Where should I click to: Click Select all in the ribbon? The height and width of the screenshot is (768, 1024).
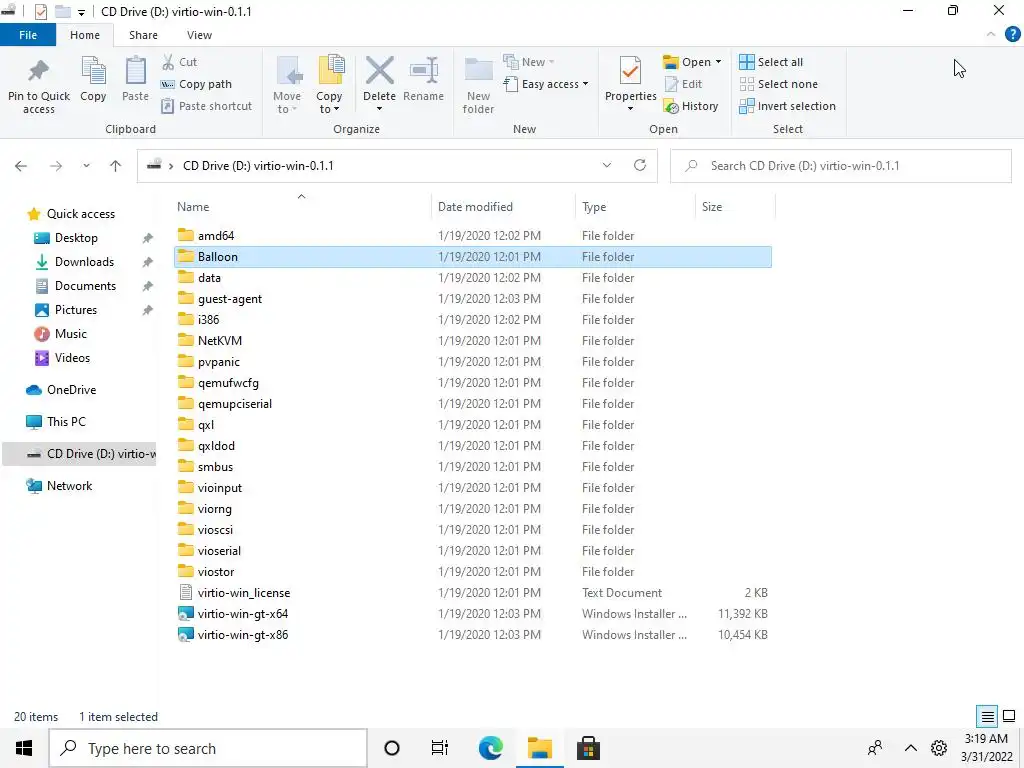(x=771, y=62)
